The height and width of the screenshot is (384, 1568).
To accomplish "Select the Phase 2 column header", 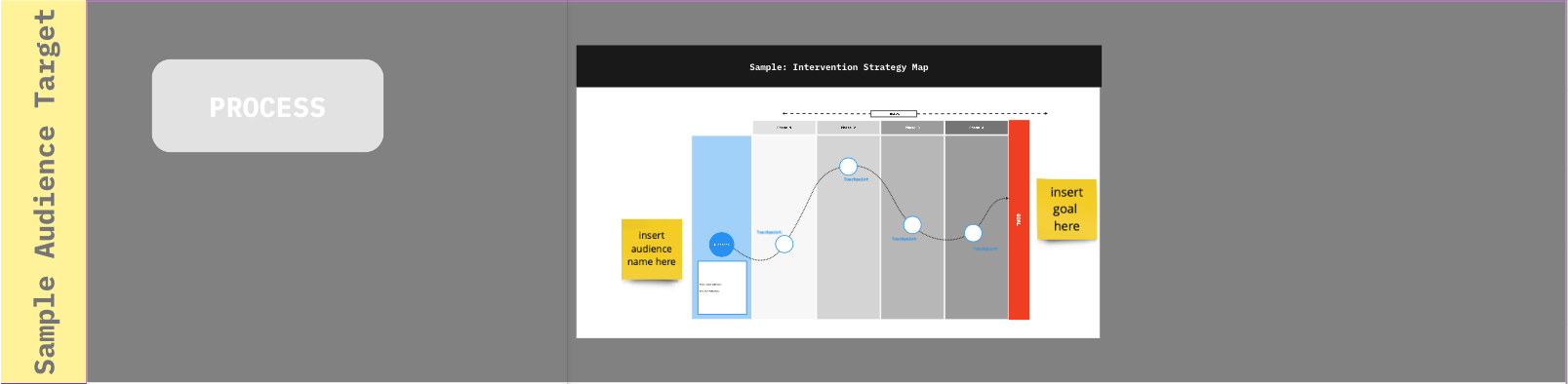I will pos(849,128).
